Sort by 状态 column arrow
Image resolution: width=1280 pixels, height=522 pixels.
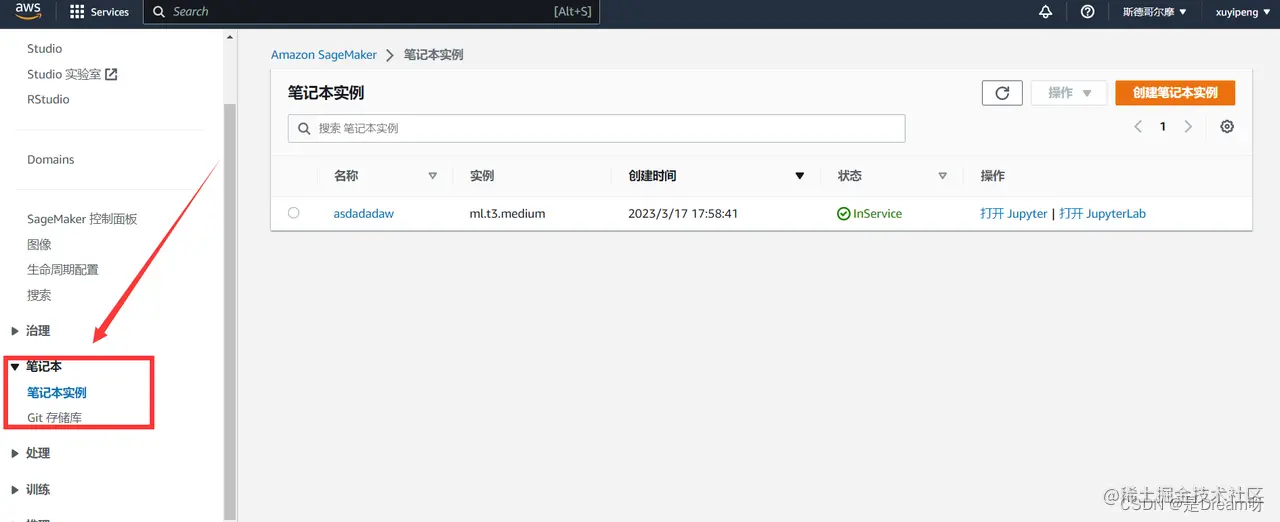[942, 176]
